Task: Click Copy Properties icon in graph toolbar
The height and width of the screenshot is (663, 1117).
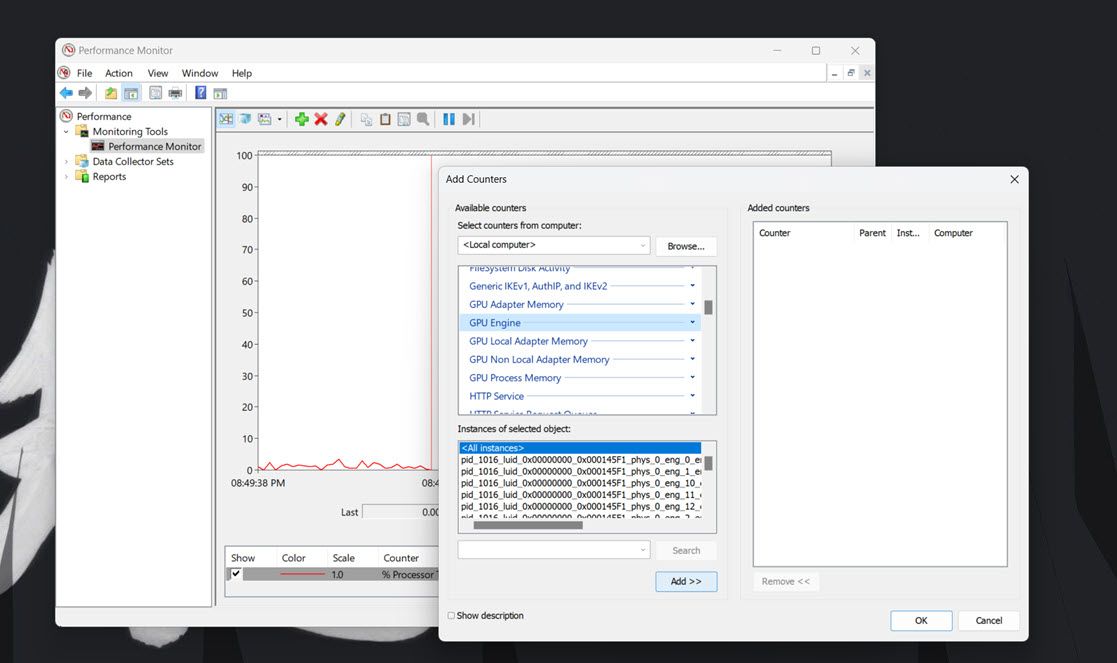Action: click(x=366, y=119)
